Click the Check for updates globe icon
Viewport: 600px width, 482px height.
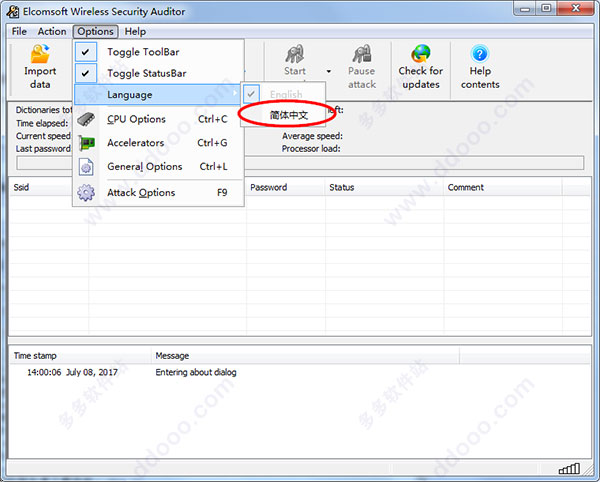click(421, 54)
